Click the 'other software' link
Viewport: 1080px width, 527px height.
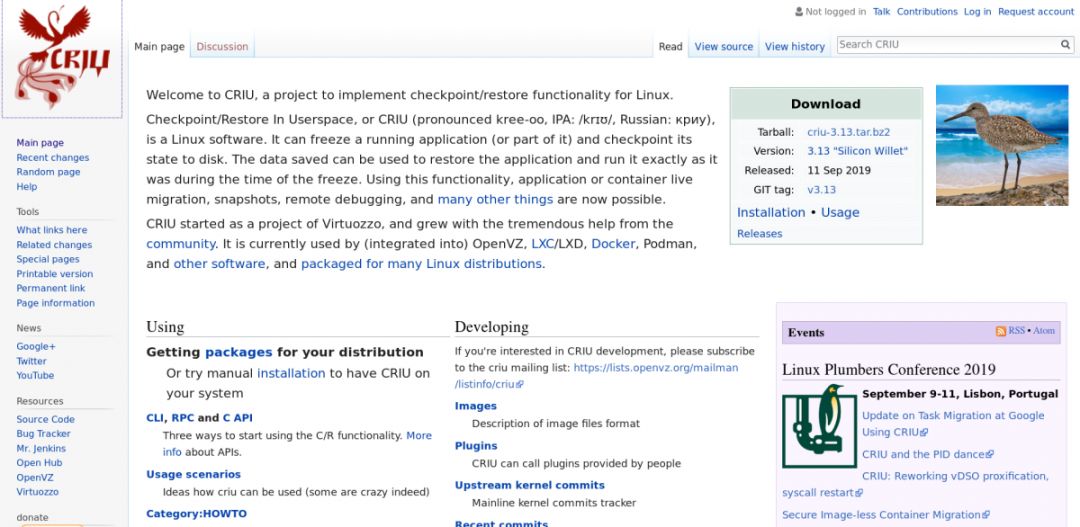(219, 264)
